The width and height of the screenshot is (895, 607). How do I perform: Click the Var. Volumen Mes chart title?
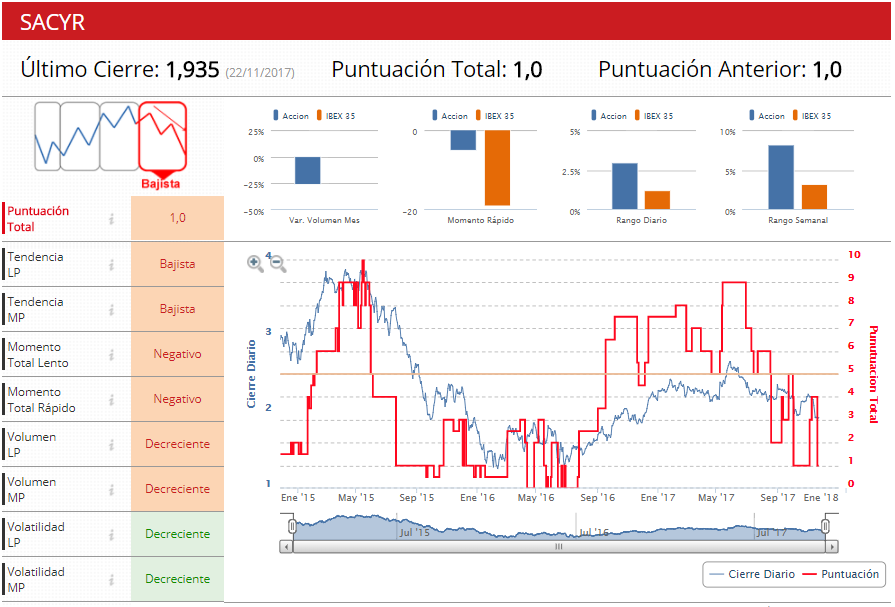coord(324,220)
